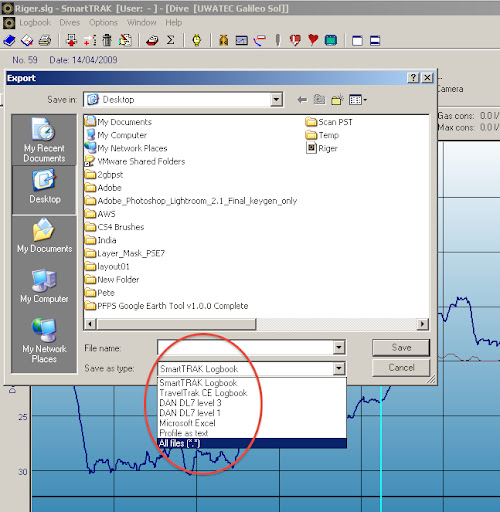
Task: Click inside the File name field
Action: (246, 348)
